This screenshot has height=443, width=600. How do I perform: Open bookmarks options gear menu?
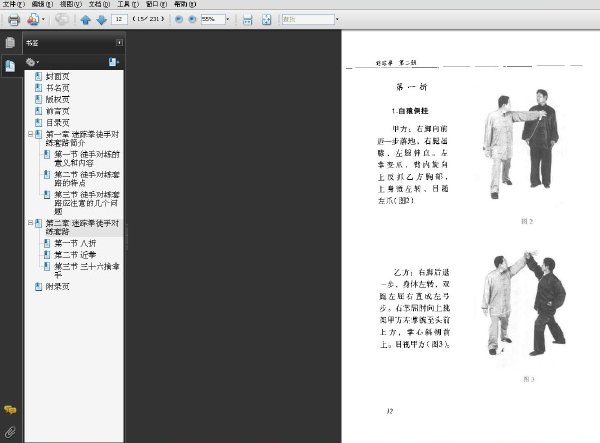32,62
